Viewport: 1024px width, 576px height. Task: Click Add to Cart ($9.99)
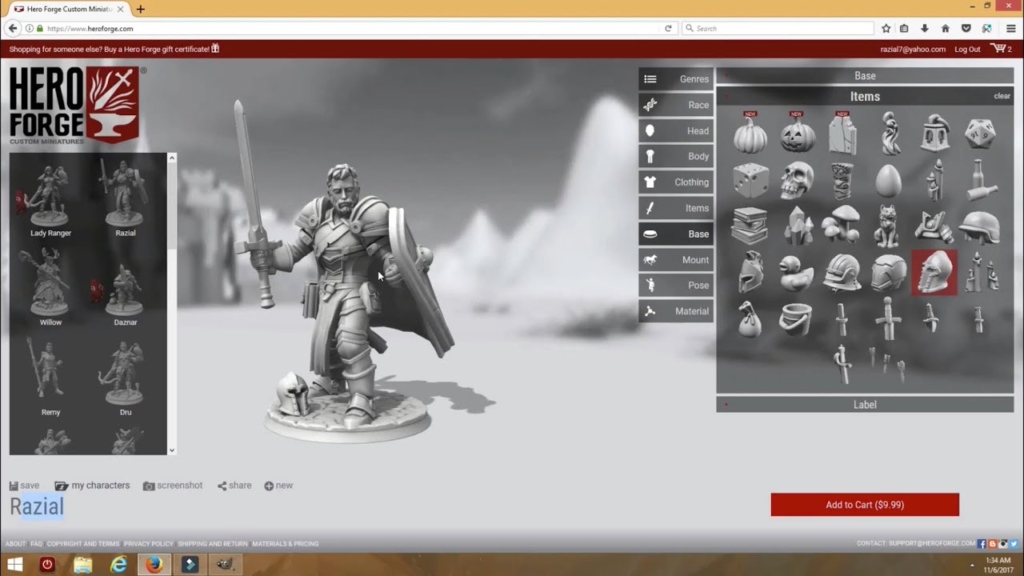865,505
